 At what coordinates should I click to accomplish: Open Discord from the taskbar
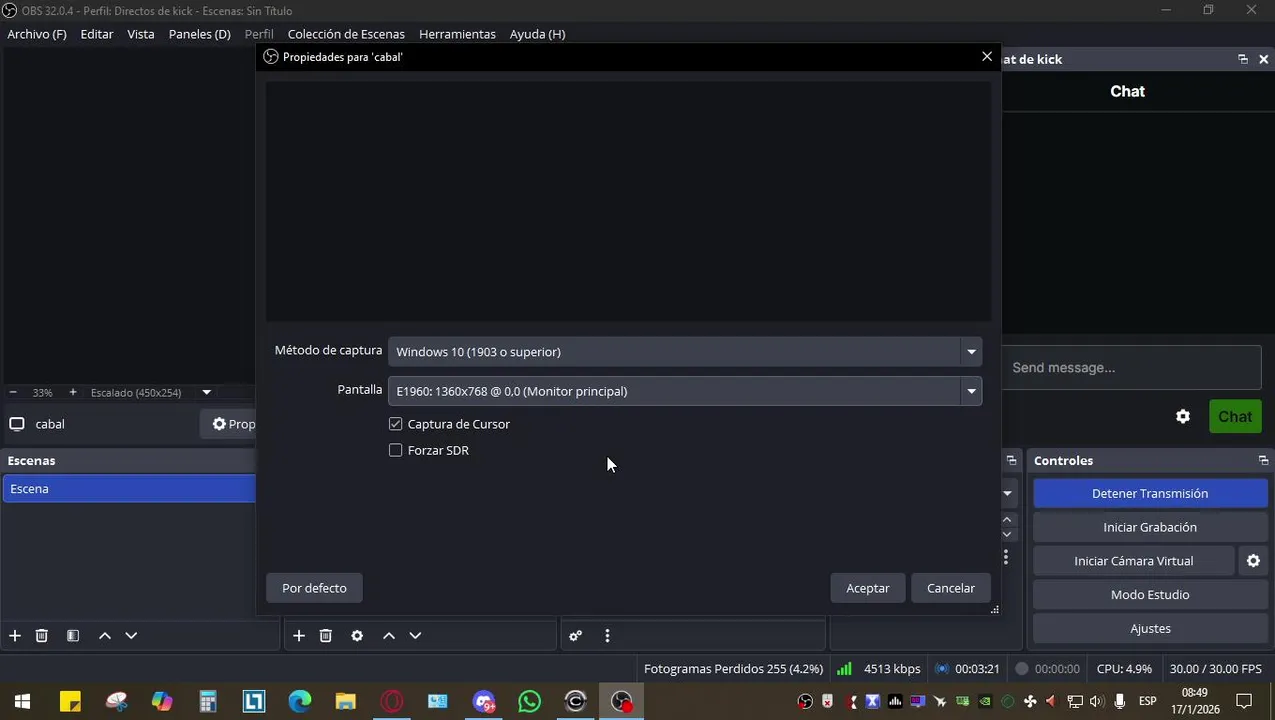tap(483, 701)
